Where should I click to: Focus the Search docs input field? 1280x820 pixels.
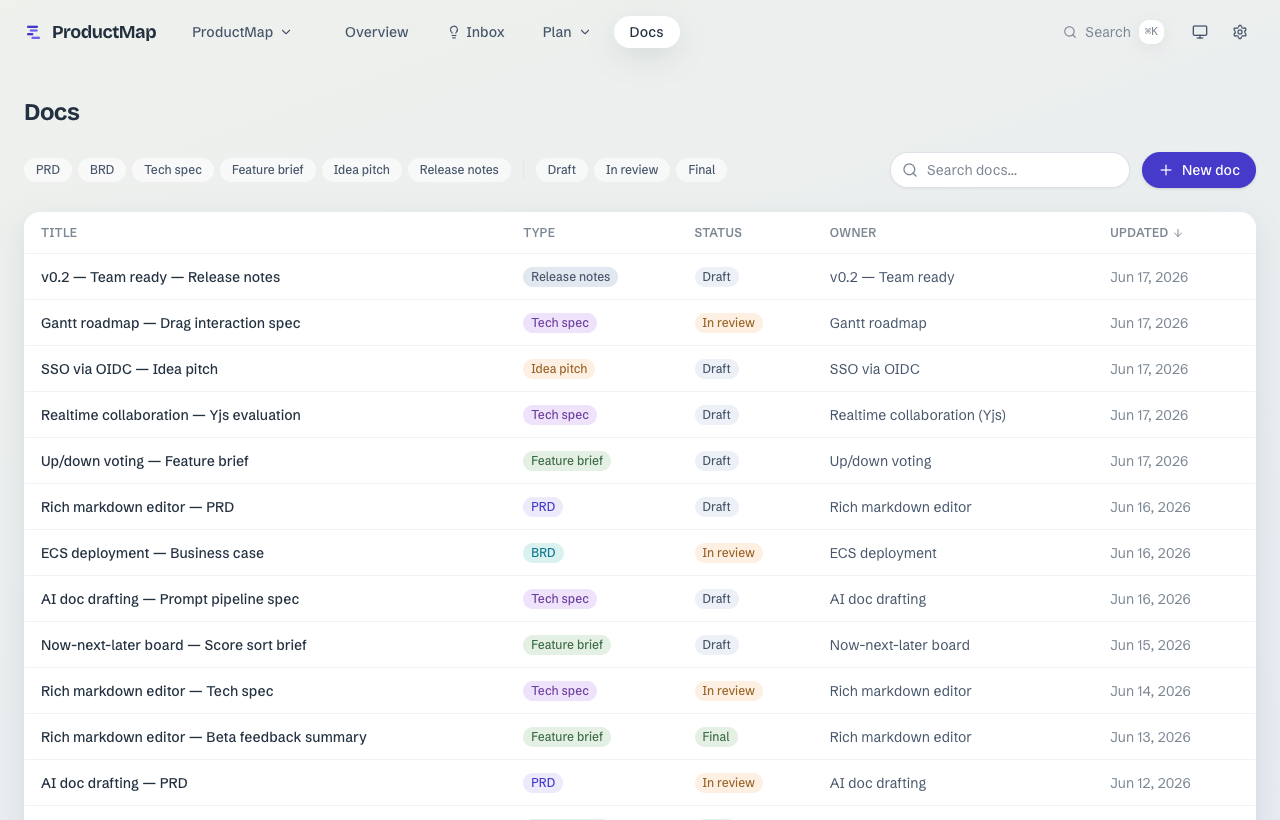tap(1010, 170)
